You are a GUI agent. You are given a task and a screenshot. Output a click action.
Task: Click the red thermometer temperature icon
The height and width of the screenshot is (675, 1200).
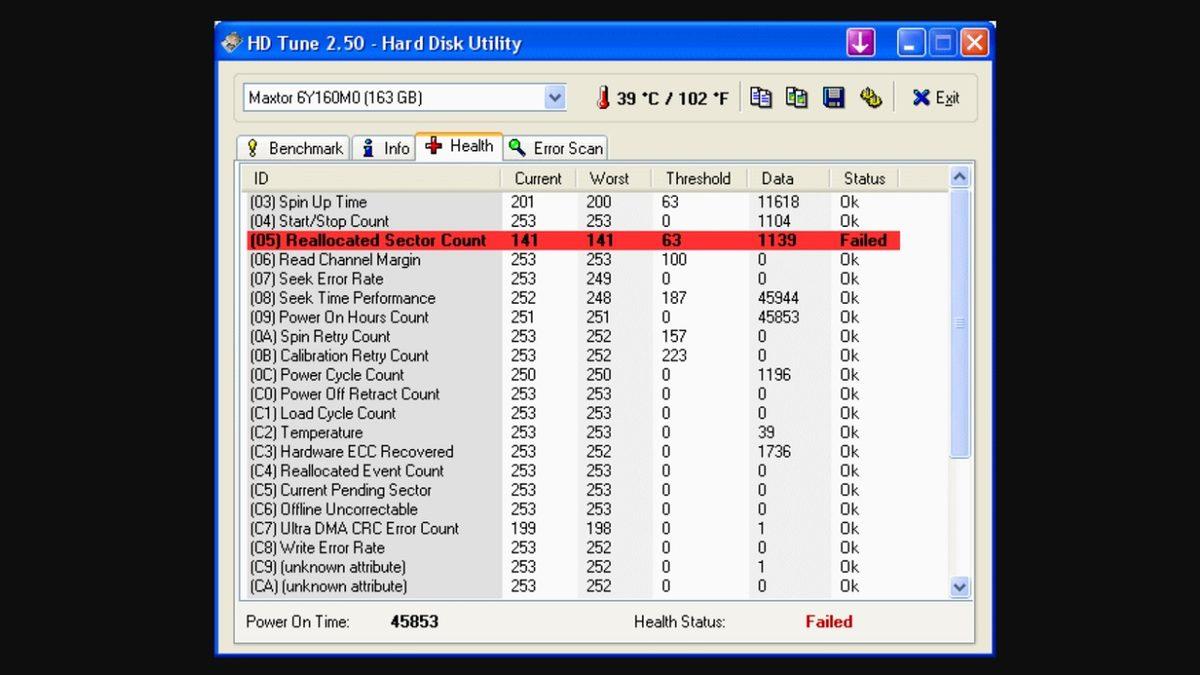point(603,98)
